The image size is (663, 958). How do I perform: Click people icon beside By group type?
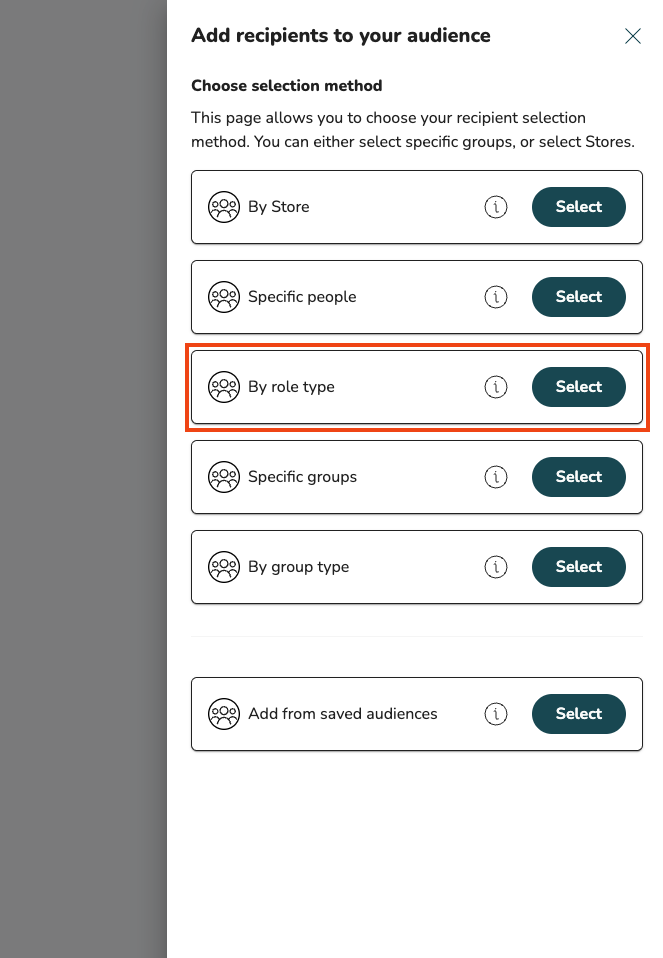click(224, 567)
